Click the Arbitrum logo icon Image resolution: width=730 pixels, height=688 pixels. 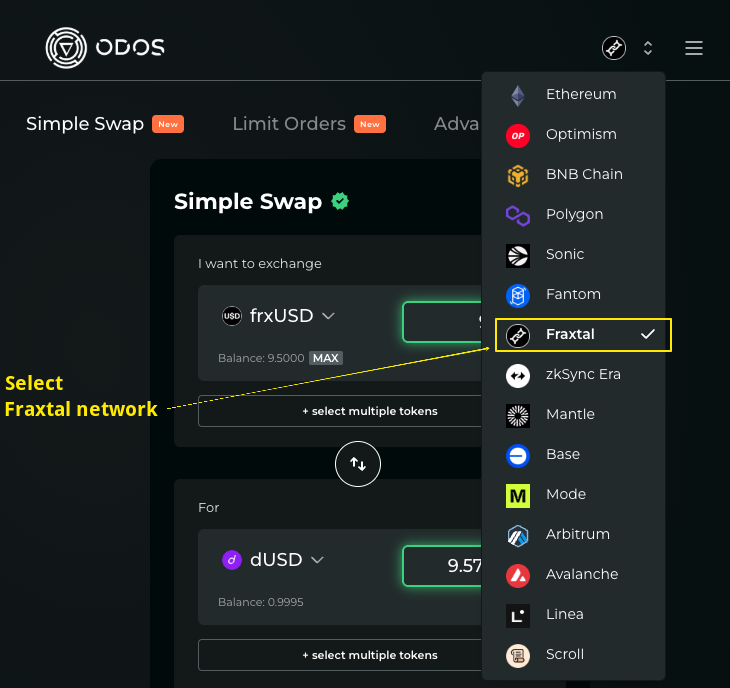(x=517, y=535)
